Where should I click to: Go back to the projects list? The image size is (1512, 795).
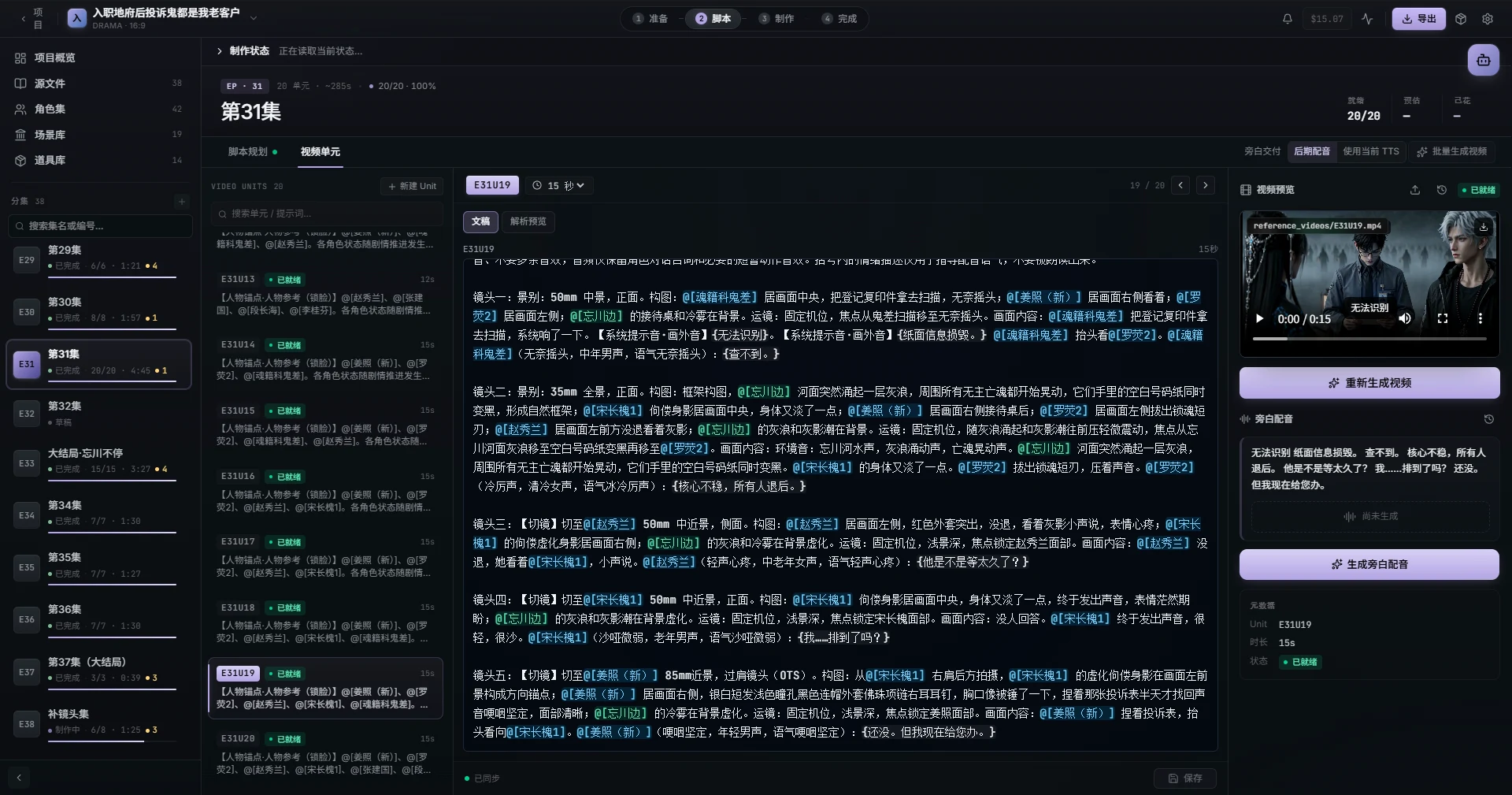point(32,18)
